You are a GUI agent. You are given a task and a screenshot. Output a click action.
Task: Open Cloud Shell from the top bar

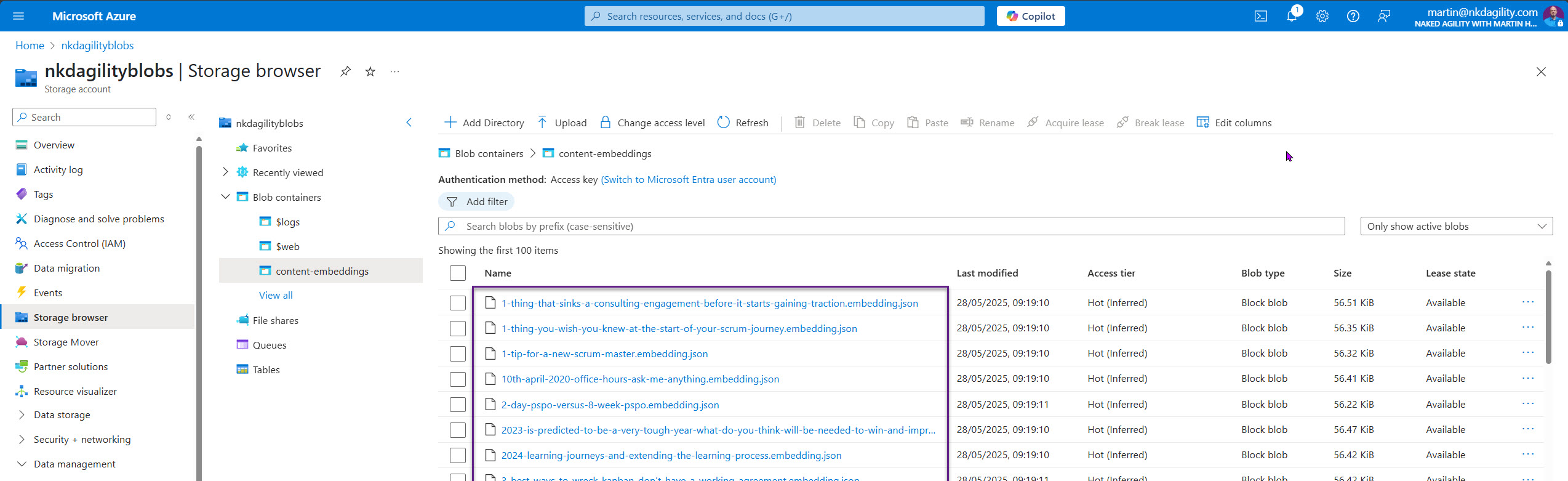(1261, 16)
